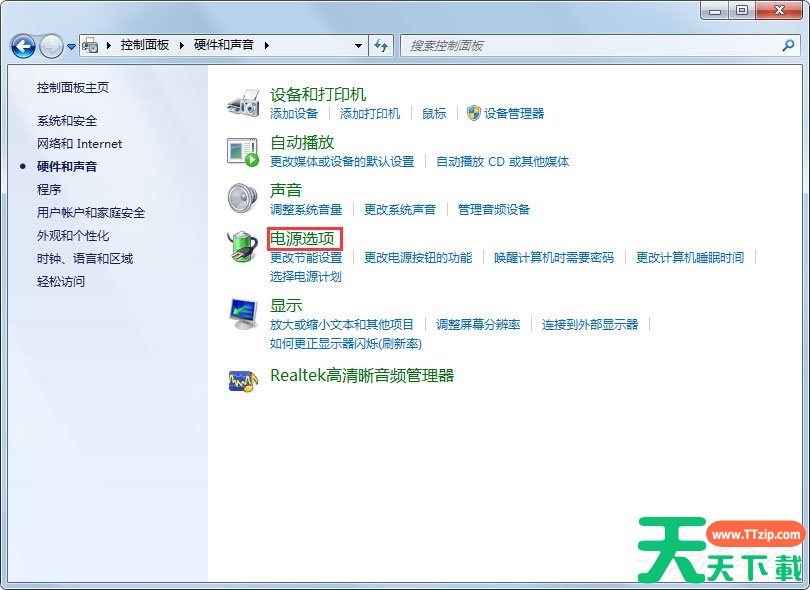
Task: Select 系统和安全 in the left sidebar
Action: (67, 121)
